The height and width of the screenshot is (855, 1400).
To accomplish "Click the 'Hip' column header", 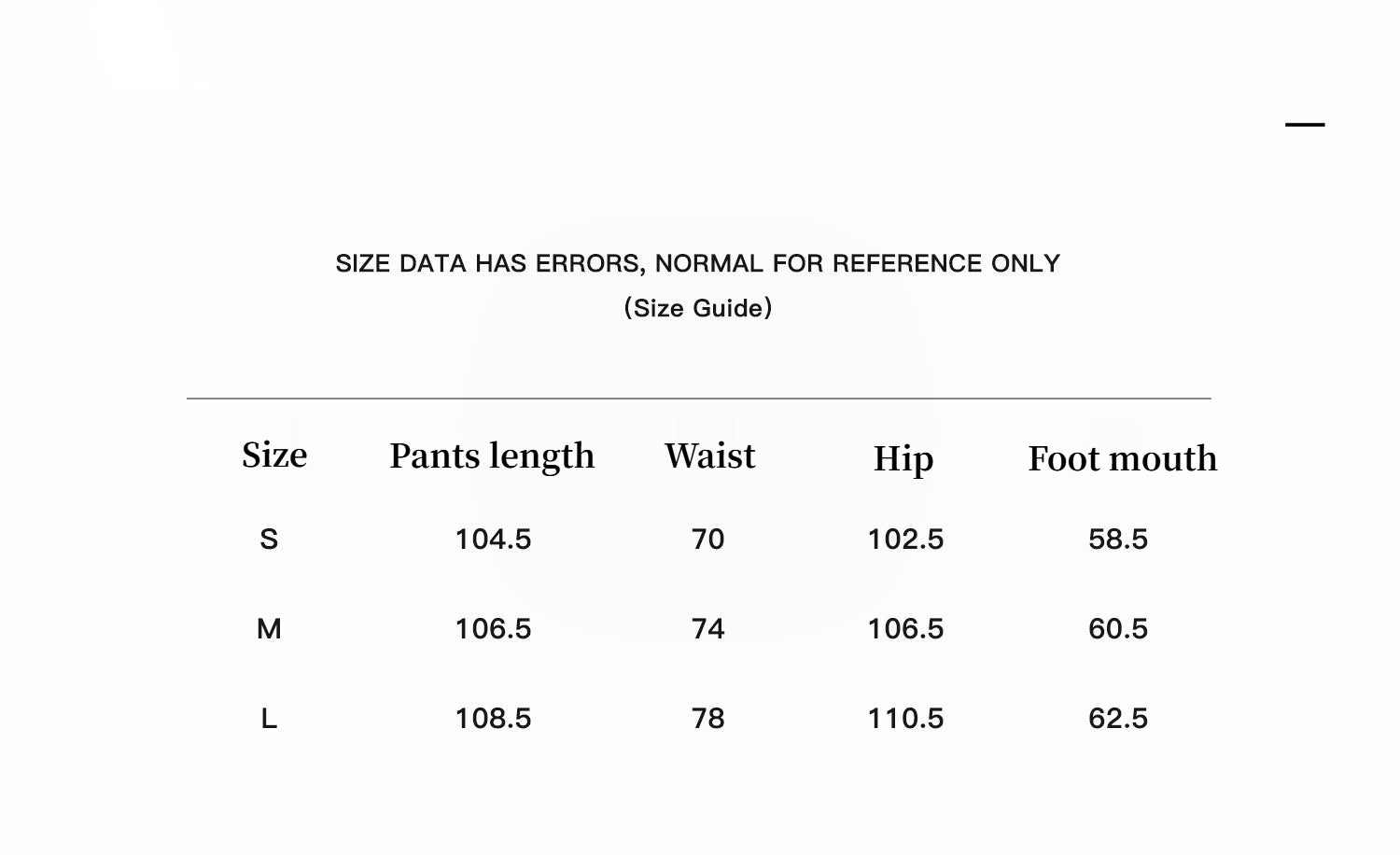I will (x=903, y=459).
